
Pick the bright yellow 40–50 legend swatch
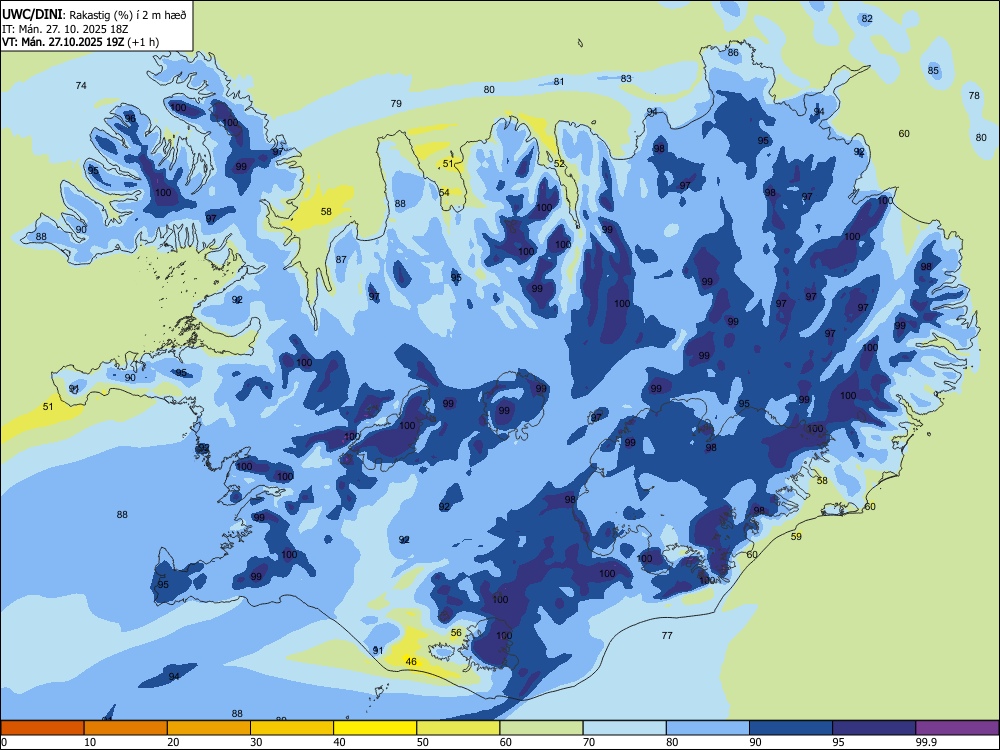(375, 728)
